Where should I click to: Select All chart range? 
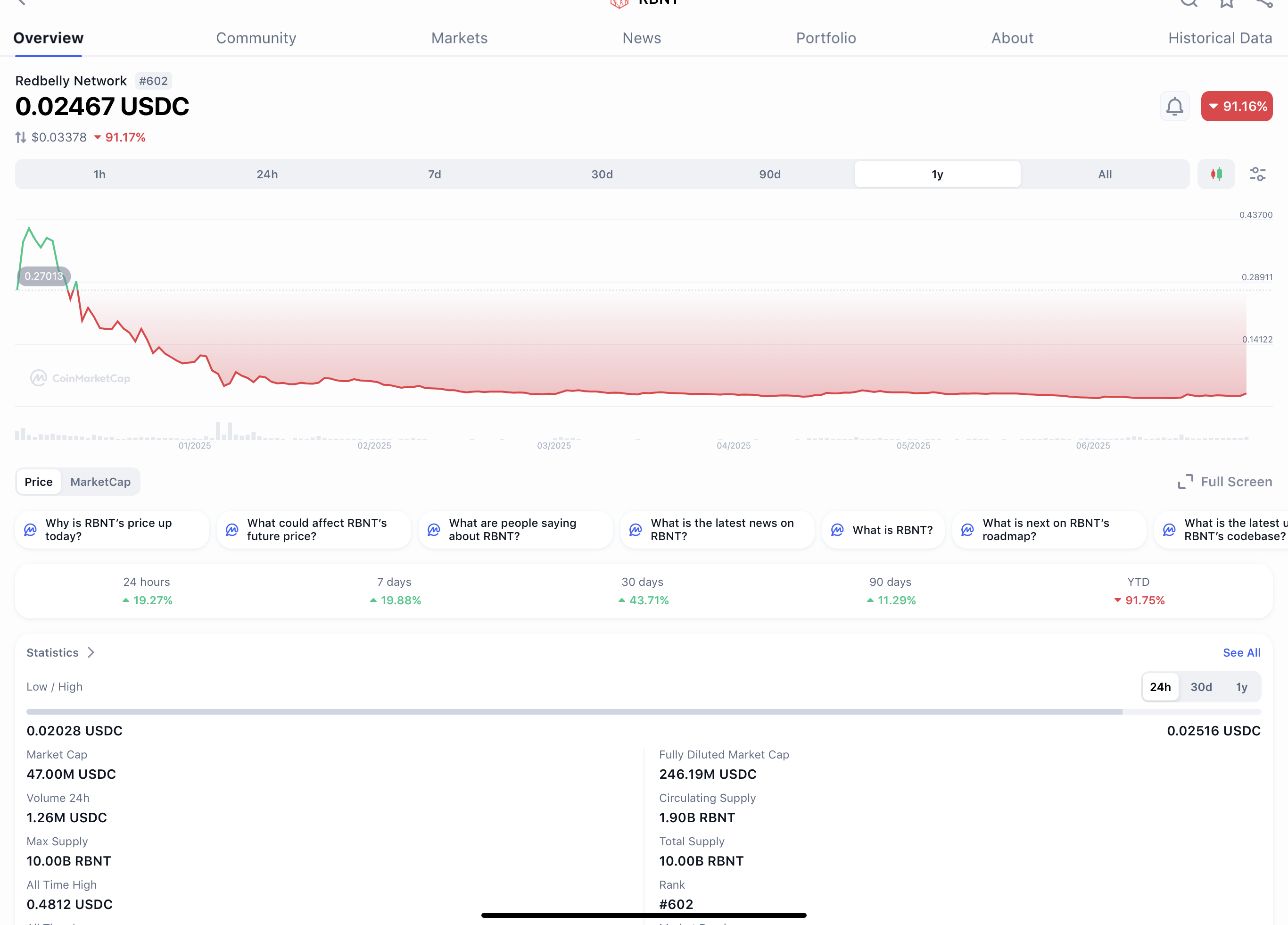pyautogui.click(x=1105, y=175)
